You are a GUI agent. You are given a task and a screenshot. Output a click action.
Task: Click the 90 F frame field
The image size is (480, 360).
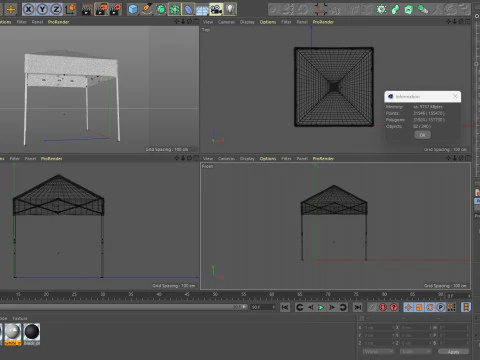pyautogui.click(x=263, y=307)
